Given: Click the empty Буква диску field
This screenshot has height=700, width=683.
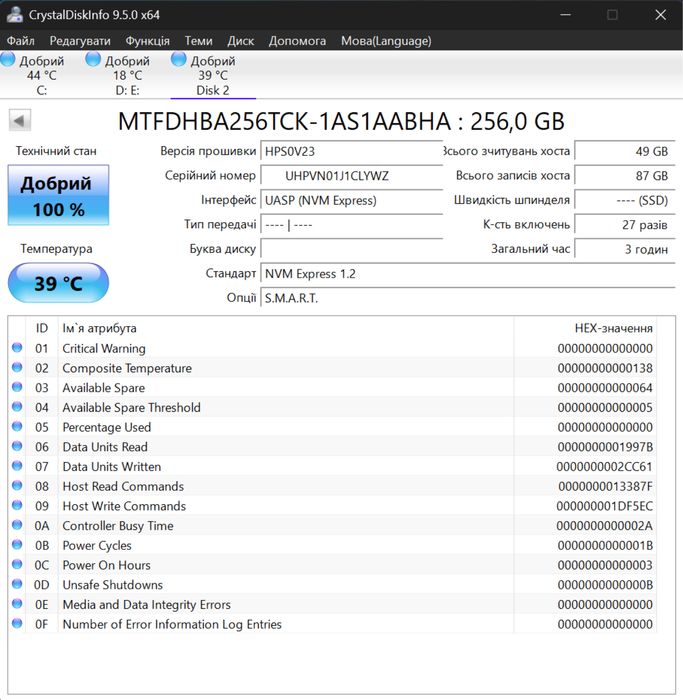Looking at the screenshot, I should point(351,249).
